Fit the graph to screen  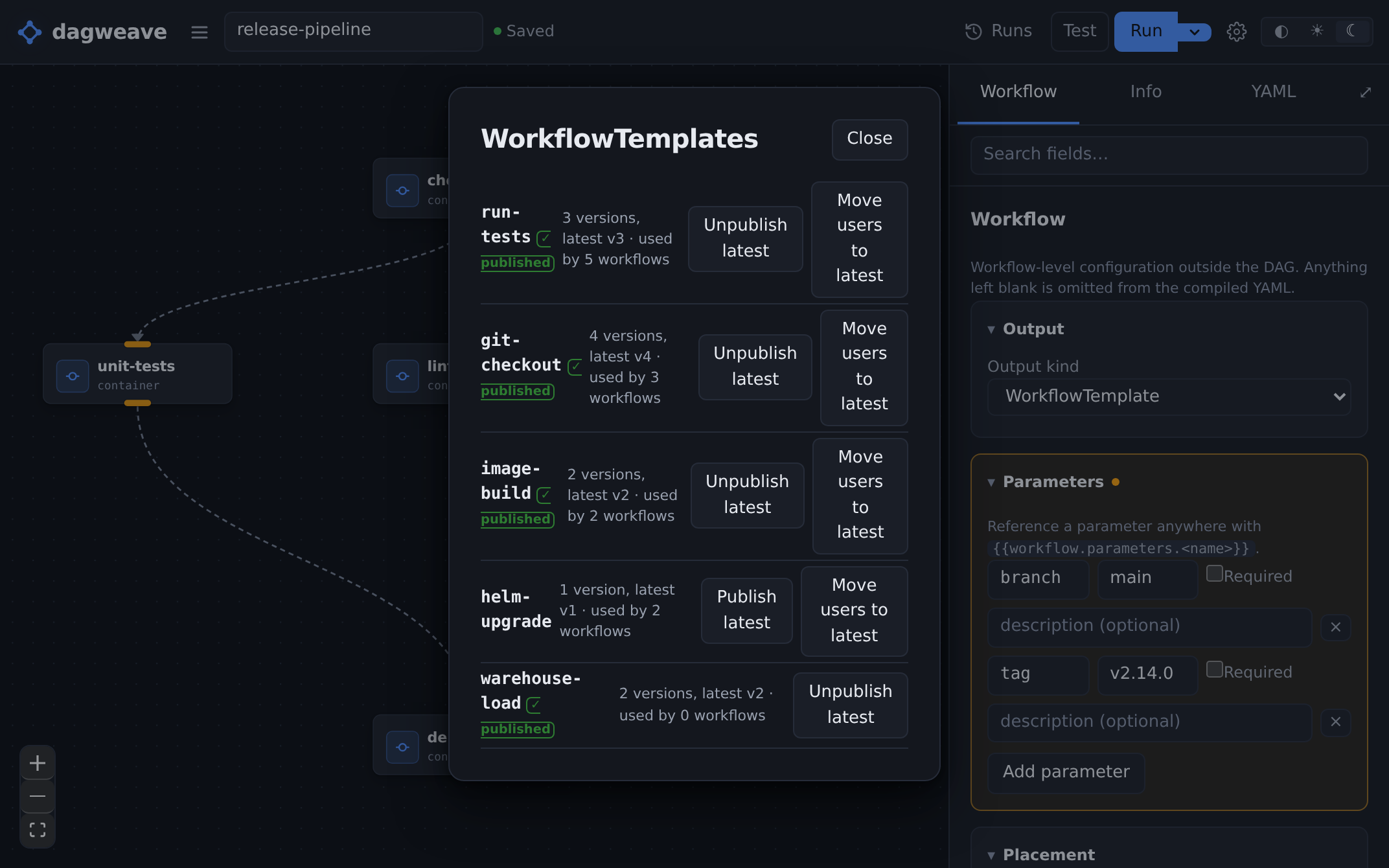point(38,830)
